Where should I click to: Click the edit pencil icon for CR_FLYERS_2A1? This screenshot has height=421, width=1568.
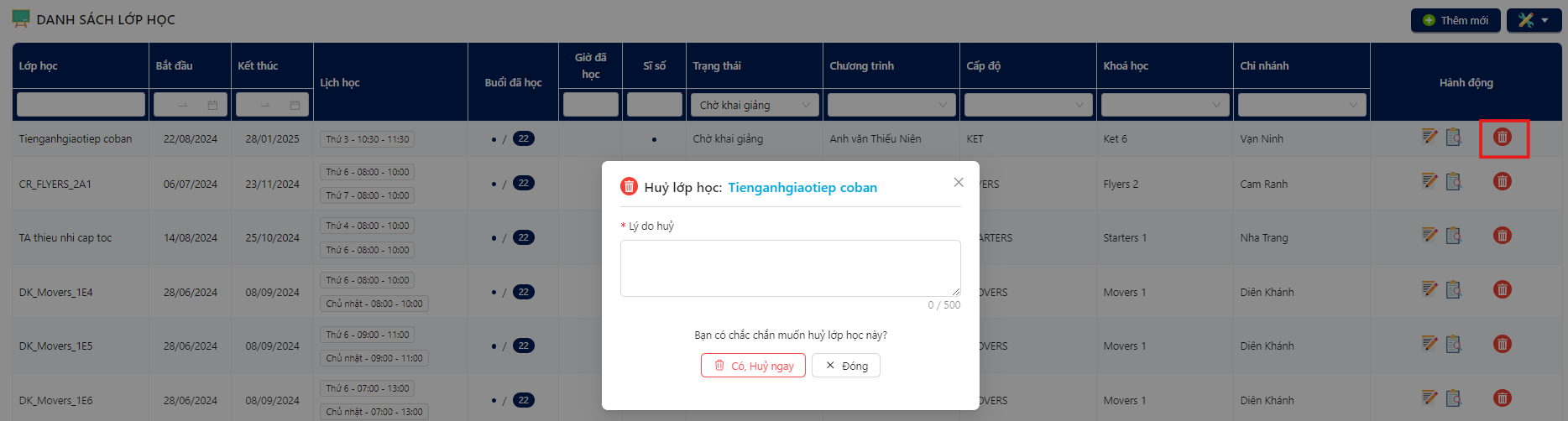tap(1429, 180)
